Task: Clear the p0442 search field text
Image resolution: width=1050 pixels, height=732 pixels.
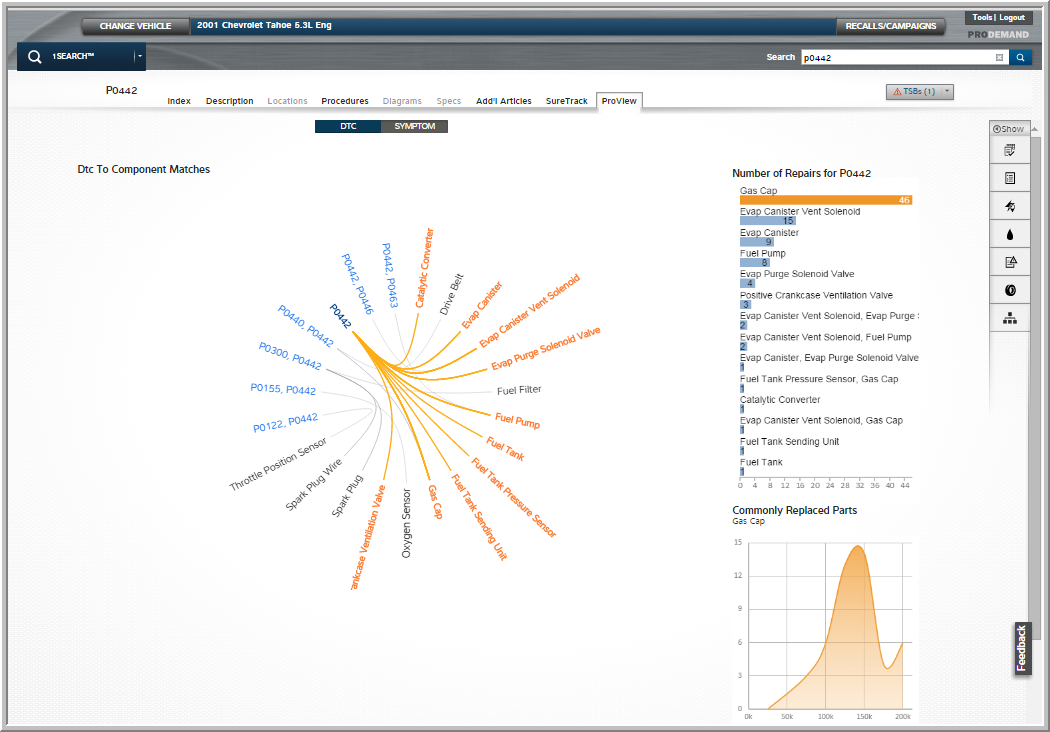Action: pos(999,58)
